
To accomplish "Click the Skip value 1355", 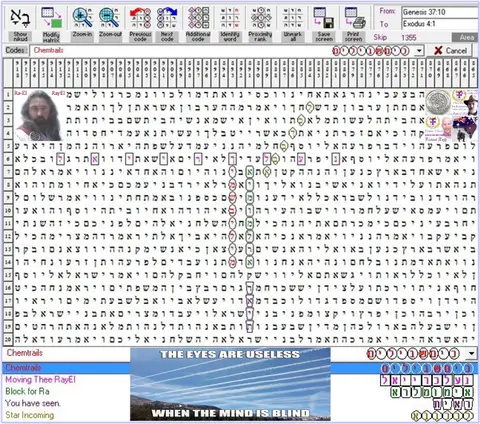I will click(x=408, y=37).
